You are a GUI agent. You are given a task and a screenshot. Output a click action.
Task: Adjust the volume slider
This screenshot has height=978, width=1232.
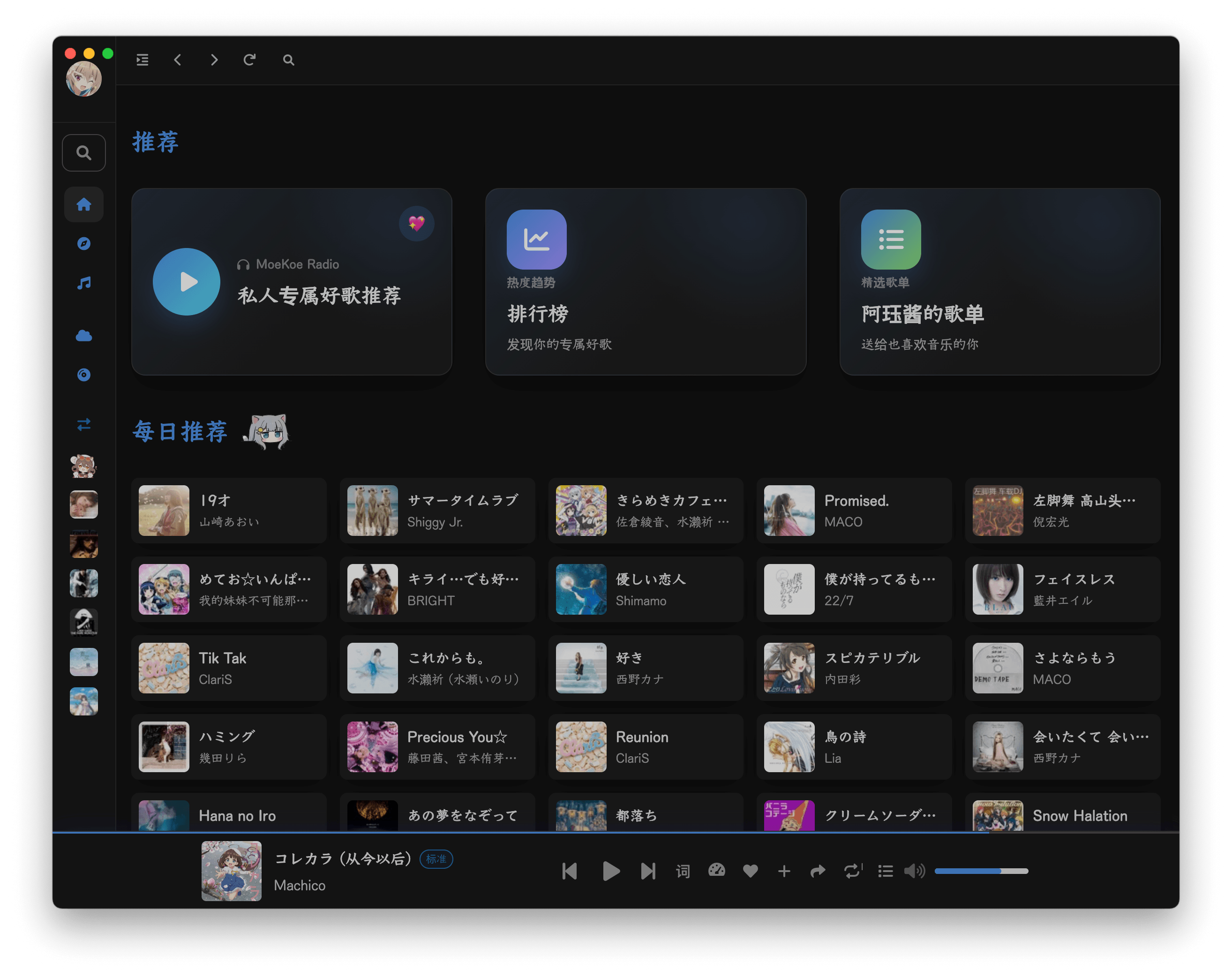(981, 871)
